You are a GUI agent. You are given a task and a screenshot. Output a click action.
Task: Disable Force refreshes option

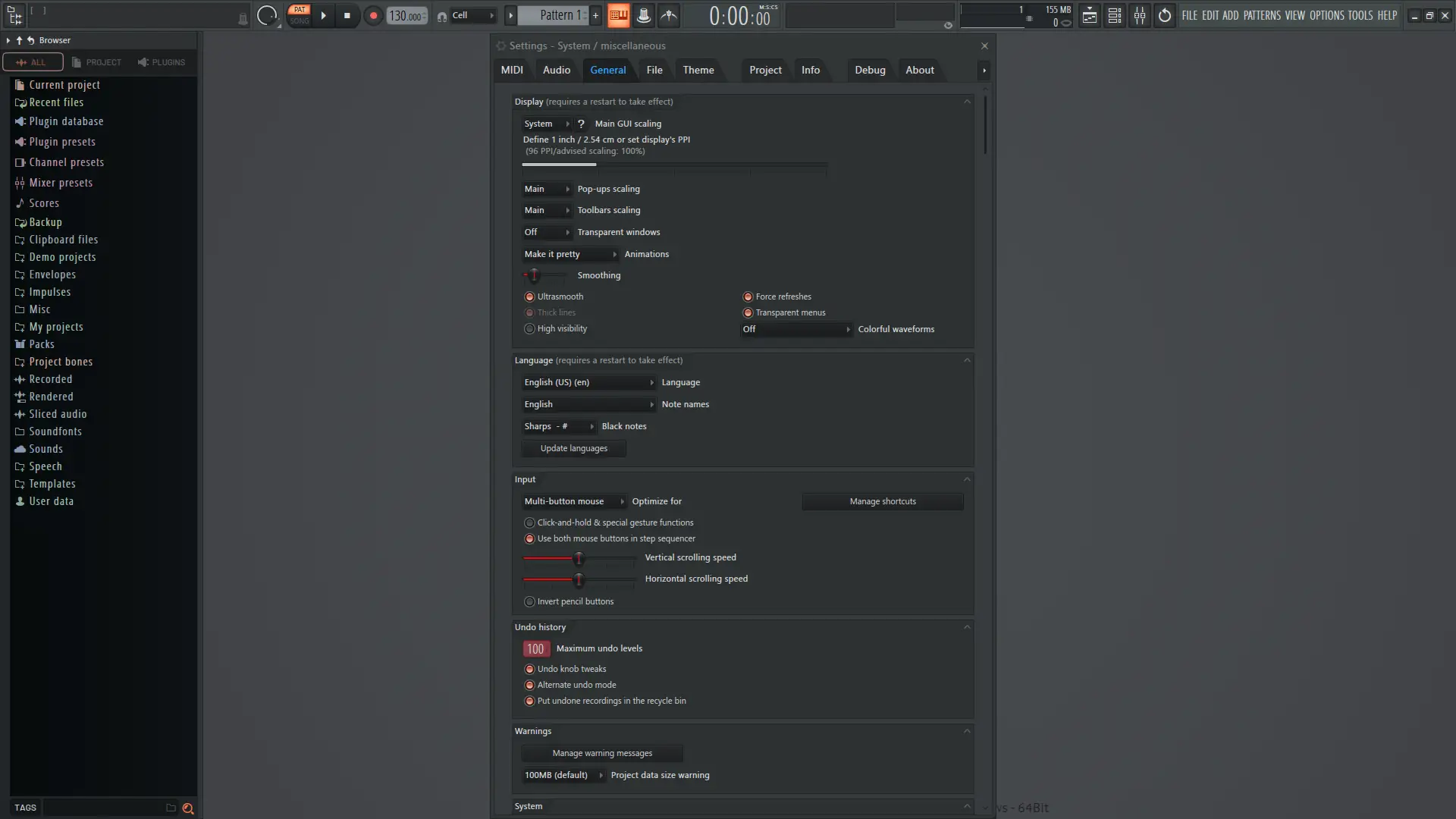[748, 297]
